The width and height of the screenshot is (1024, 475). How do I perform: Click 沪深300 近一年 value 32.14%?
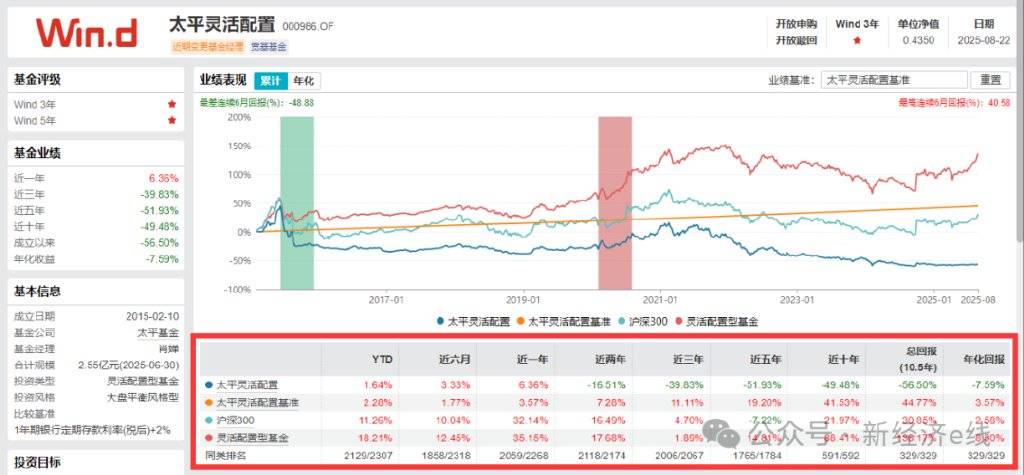[x=532, y=420]
